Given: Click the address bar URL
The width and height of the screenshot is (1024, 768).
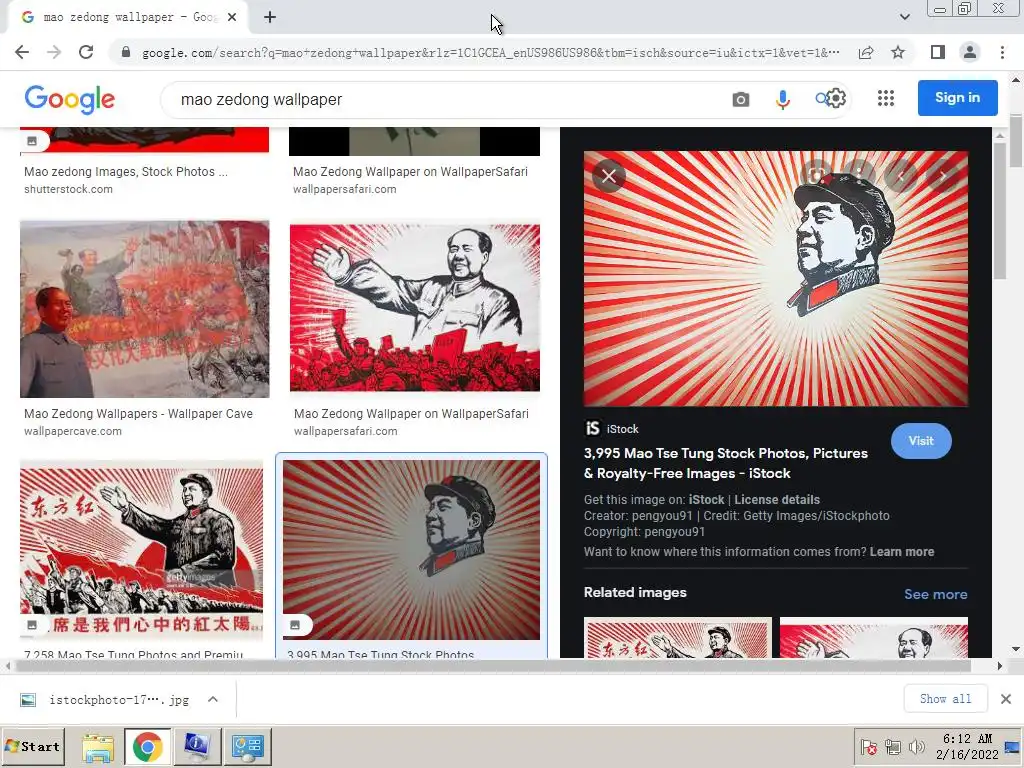Looking at the screenshot, I should (490, 52).
